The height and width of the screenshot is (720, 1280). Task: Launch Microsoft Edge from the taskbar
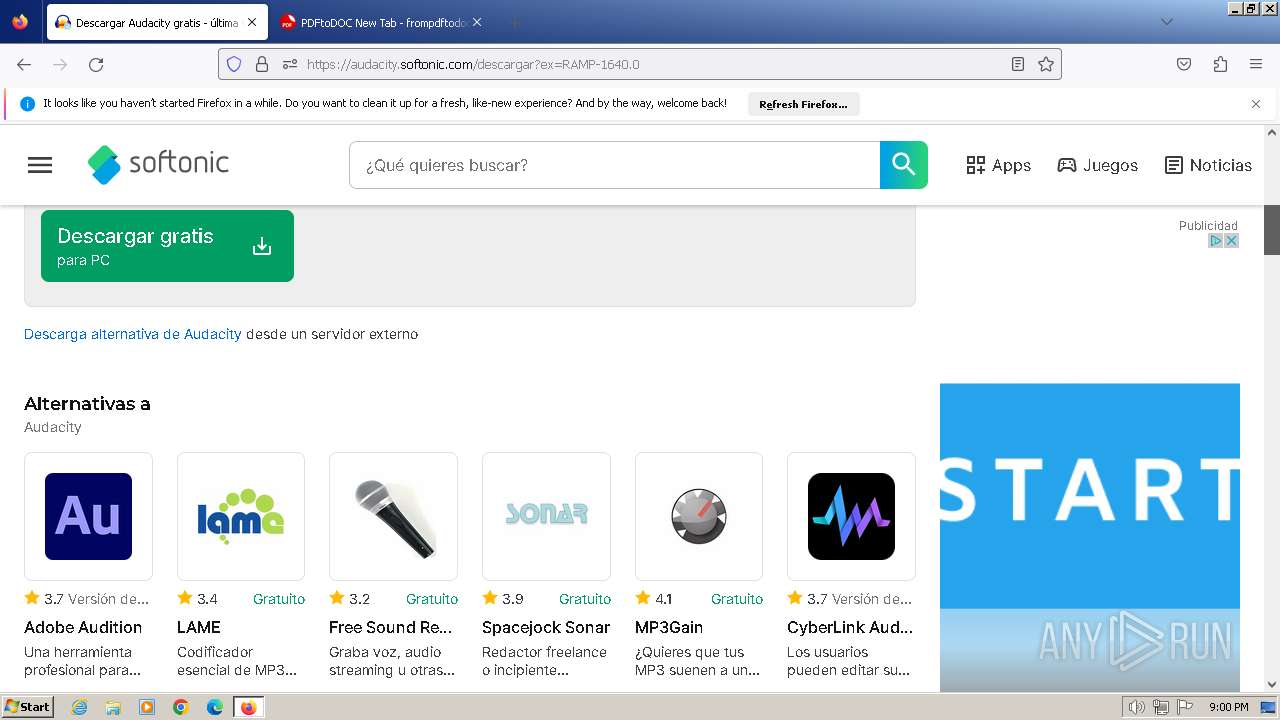(x=214, y=707)
